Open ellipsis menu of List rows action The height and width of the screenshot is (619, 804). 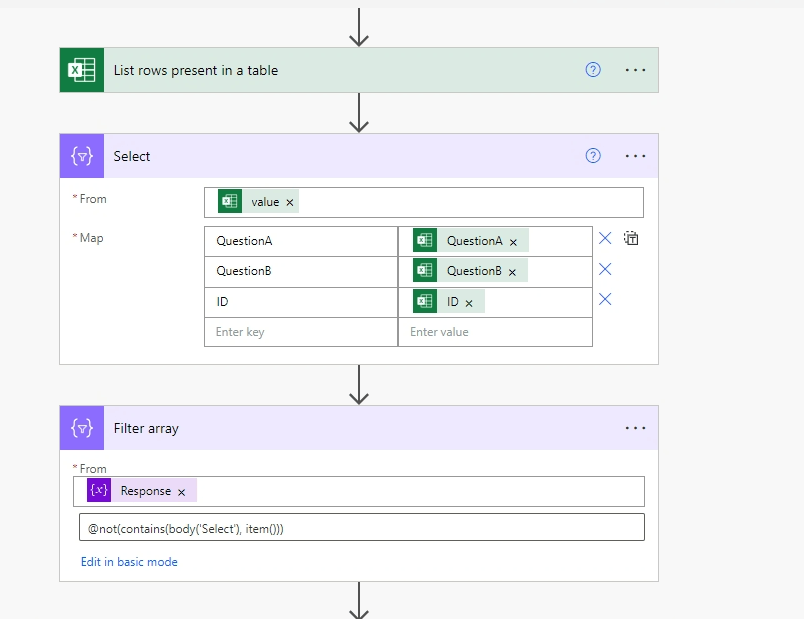pyautogui.click(x=635, y=70)
